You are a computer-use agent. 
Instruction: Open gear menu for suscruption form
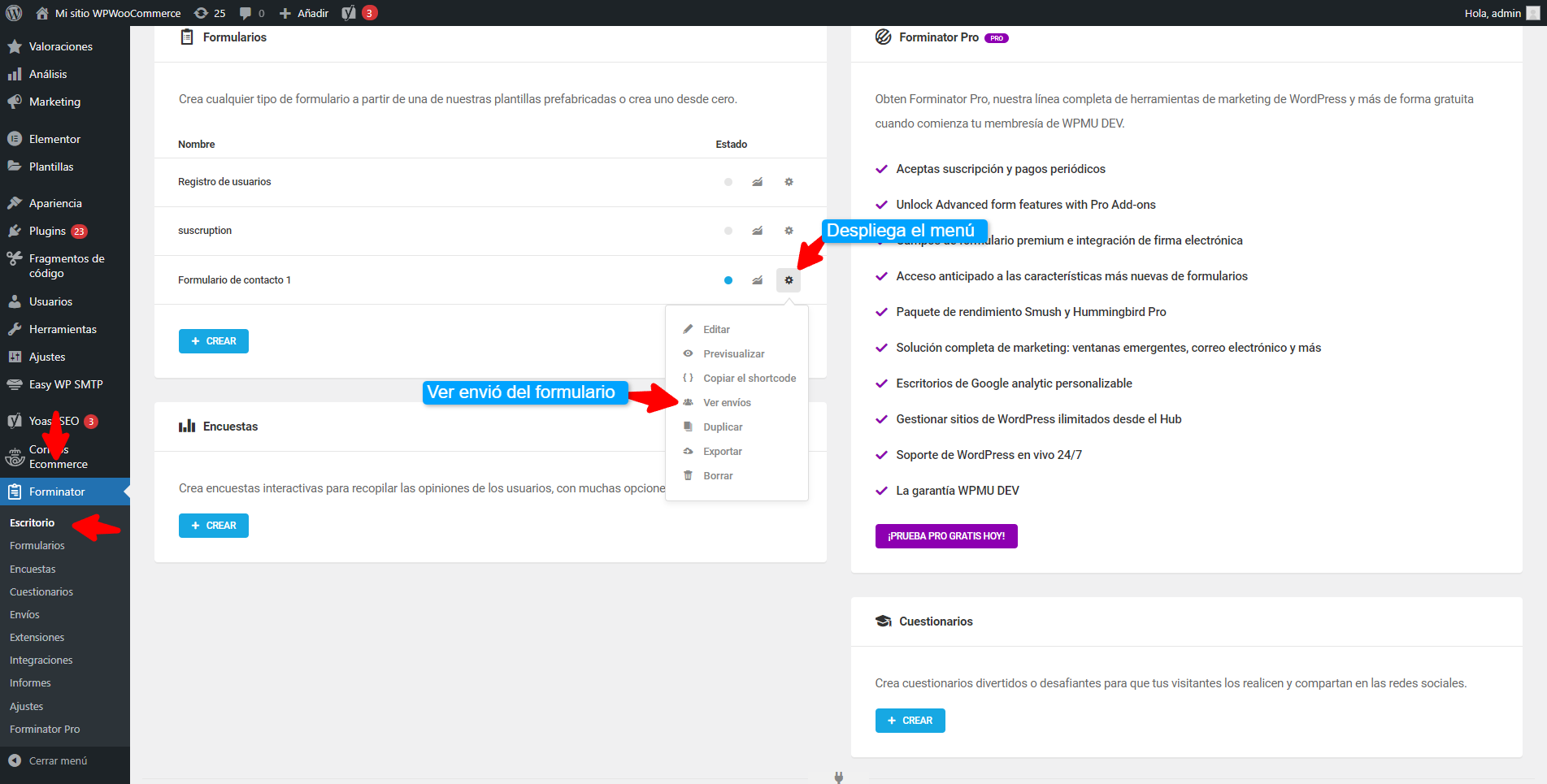pyautogui.click(x=789, y=231)
